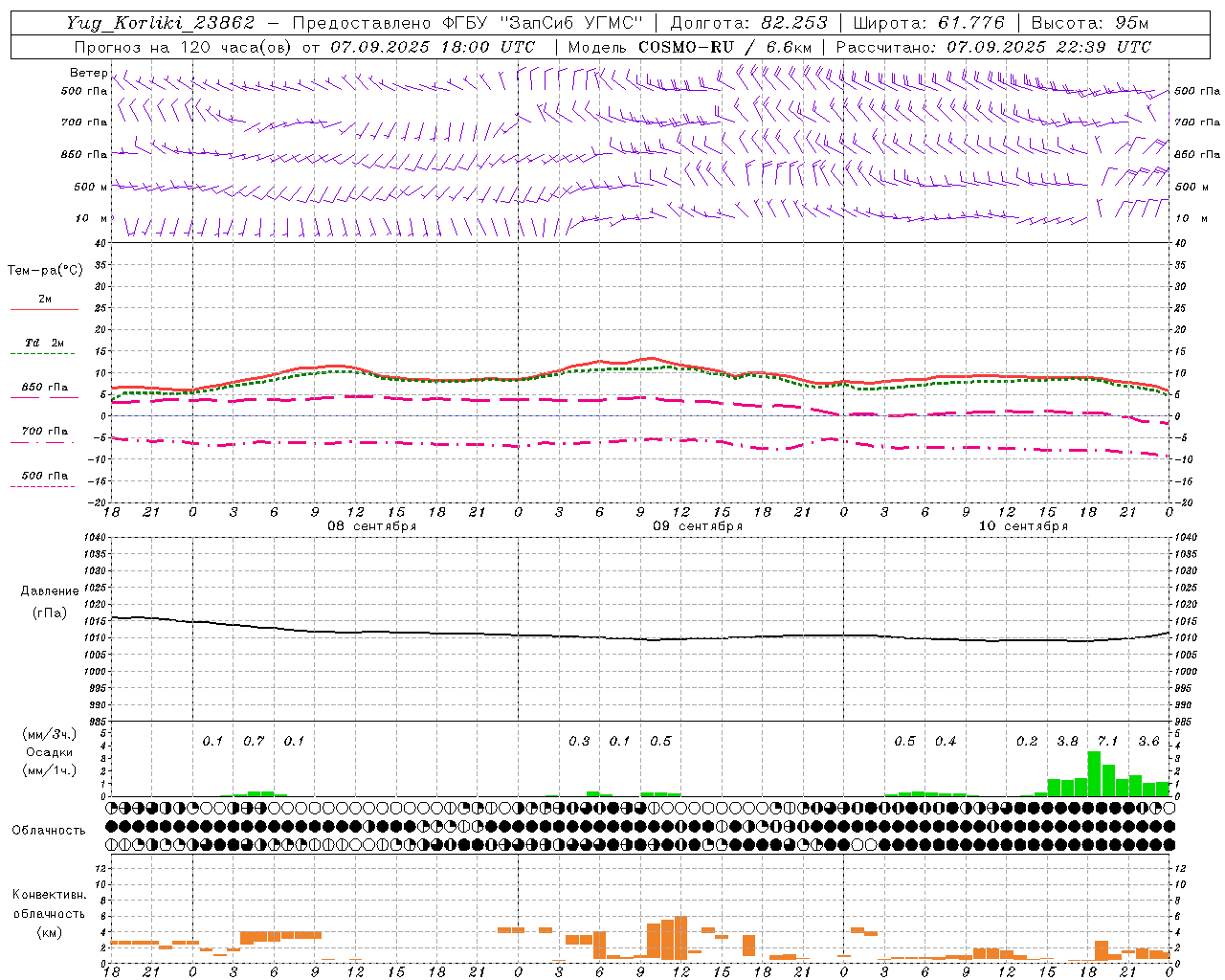Click the 'Конвективн.' convective cloud label
This screenshot has height=980, width=1225.
(x=49, y=895)
